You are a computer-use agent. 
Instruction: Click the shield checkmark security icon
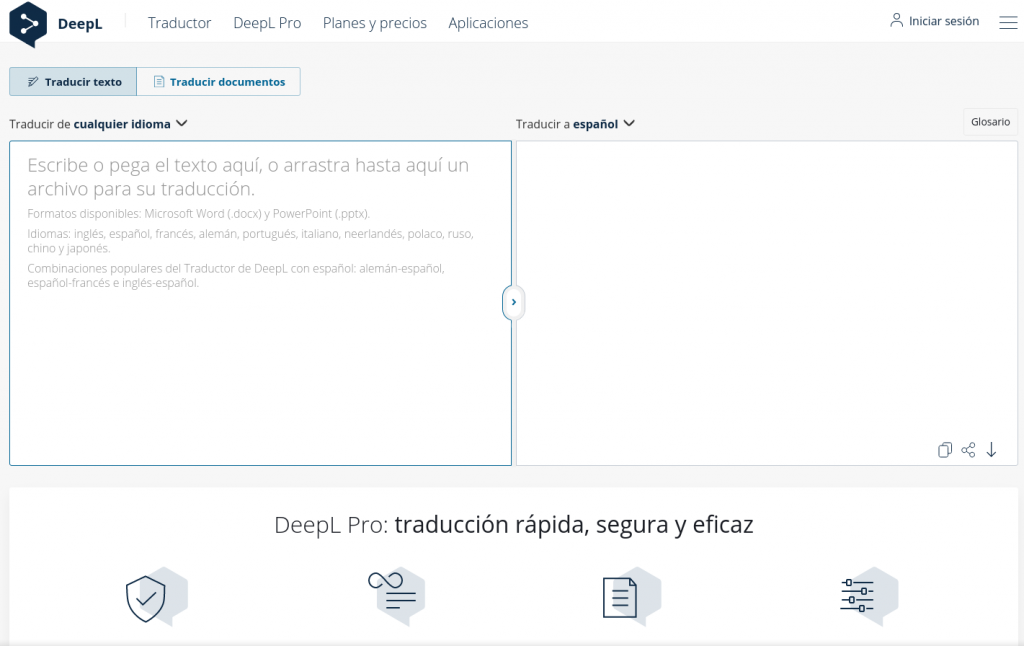tap(146, 598)
